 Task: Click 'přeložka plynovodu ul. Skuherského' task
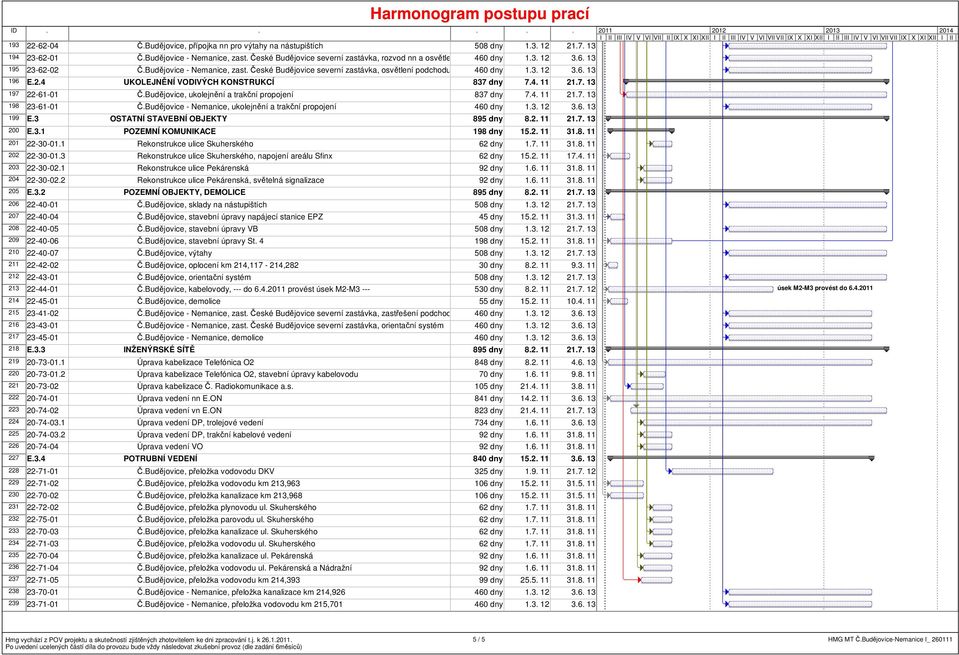[227, 507]
